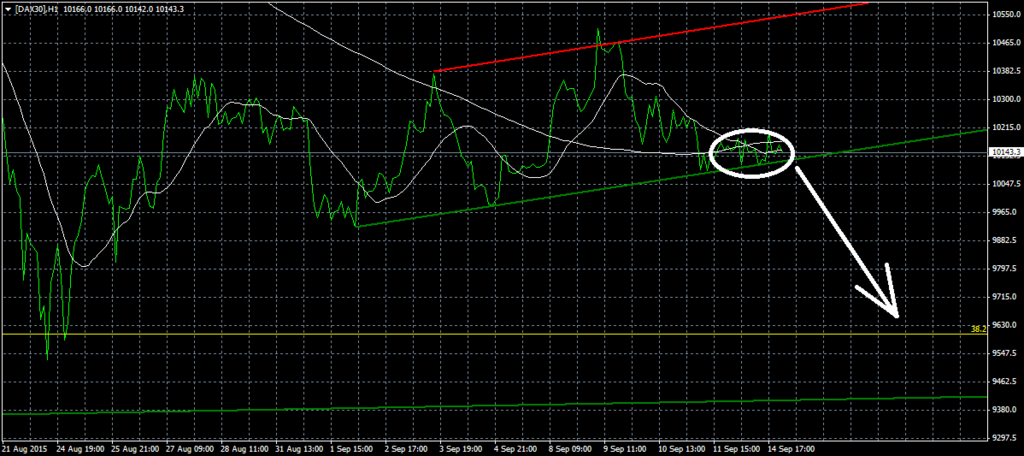Viewport: 1024px width, 456px height.
Task: Click the triangle icon beside [DAX30] title
Action: [x=6, y=8]
